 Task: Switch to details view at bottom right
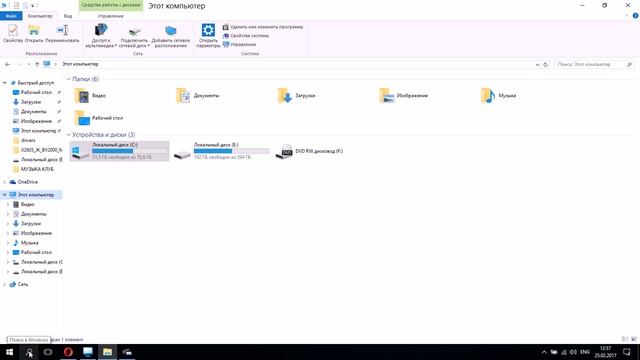[624, 339]
